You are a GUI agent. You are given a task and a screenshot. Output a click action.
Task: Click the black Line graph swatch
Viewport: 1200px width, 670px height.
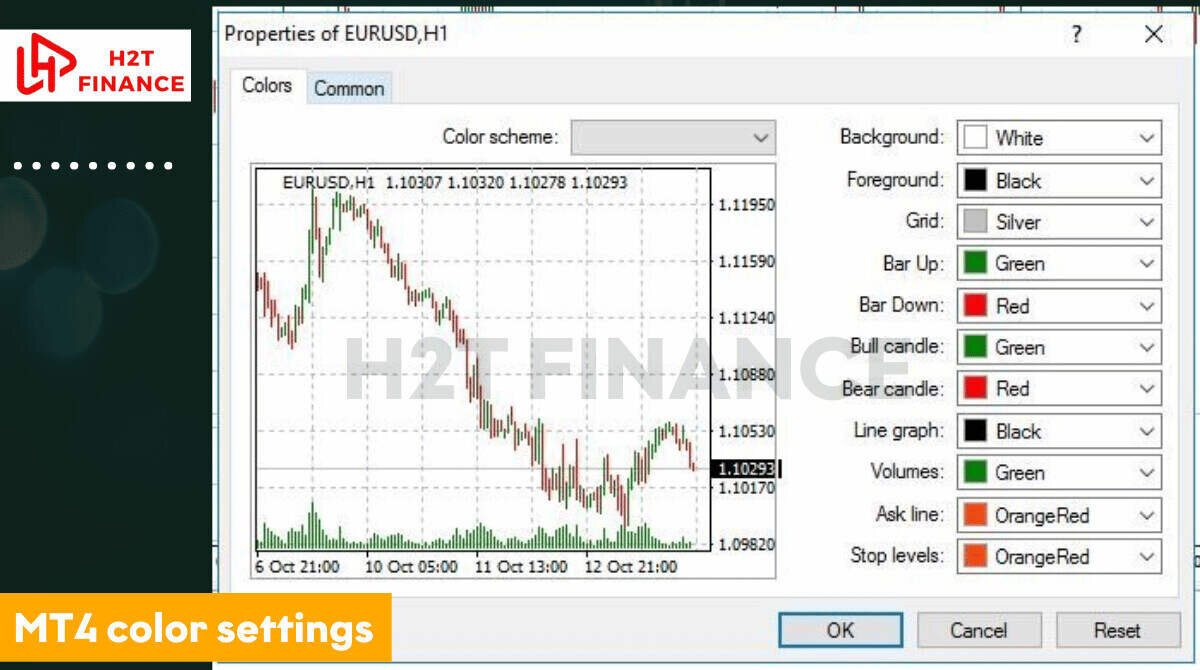pyautogui.click(x=975, y=431)
